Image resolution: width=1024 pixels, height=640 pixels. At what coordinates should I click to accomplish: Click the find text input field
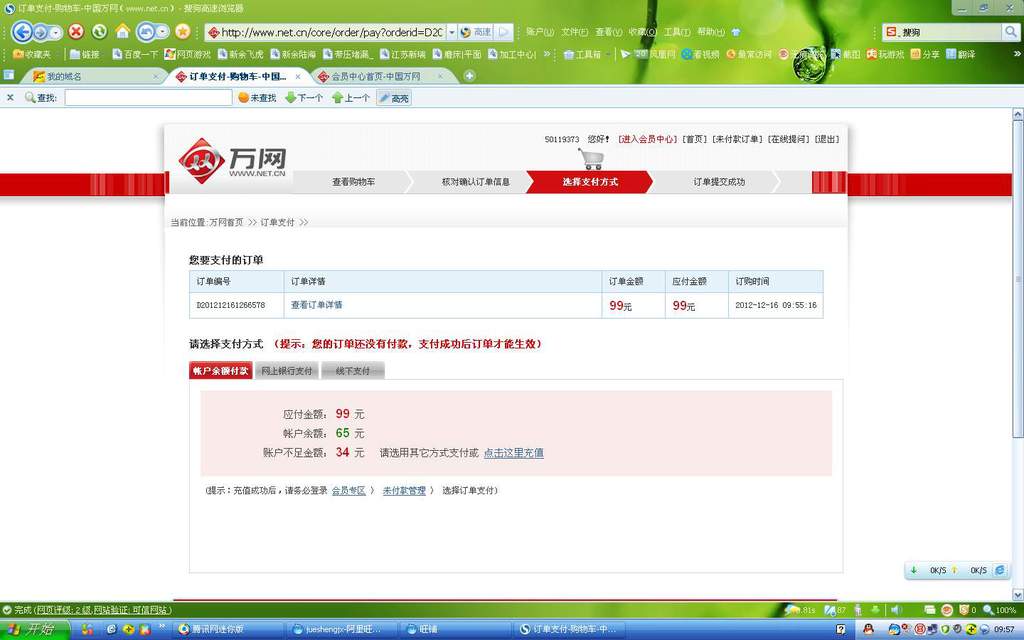(148, 98)
